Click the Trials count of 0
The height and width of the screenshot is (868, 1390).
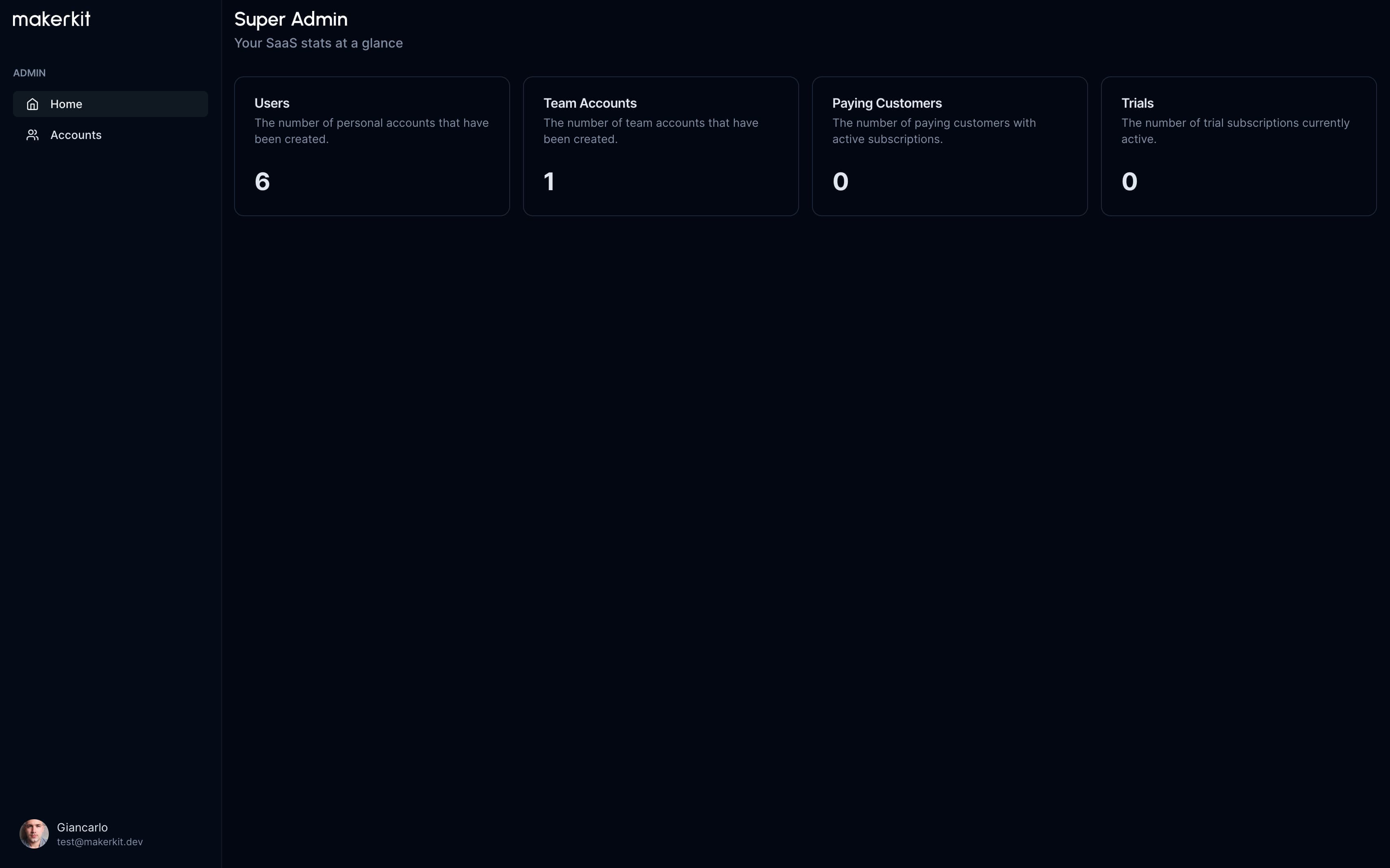pos(1129,181)
